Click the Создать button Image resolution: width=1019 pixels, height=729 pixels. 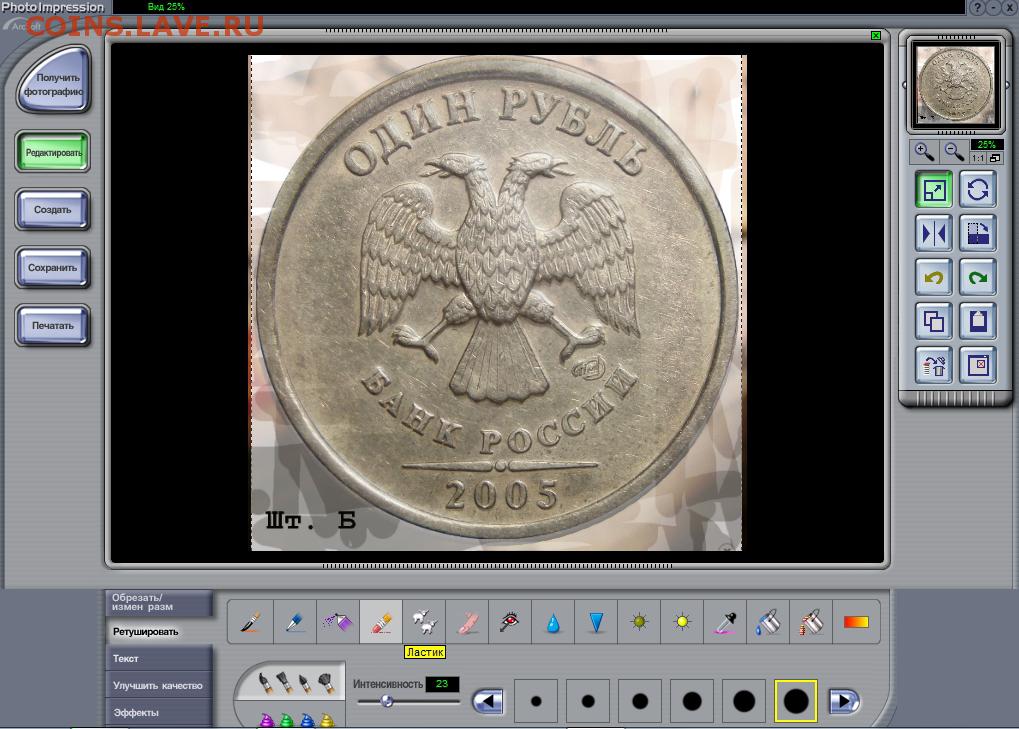[x=53, y=210]
